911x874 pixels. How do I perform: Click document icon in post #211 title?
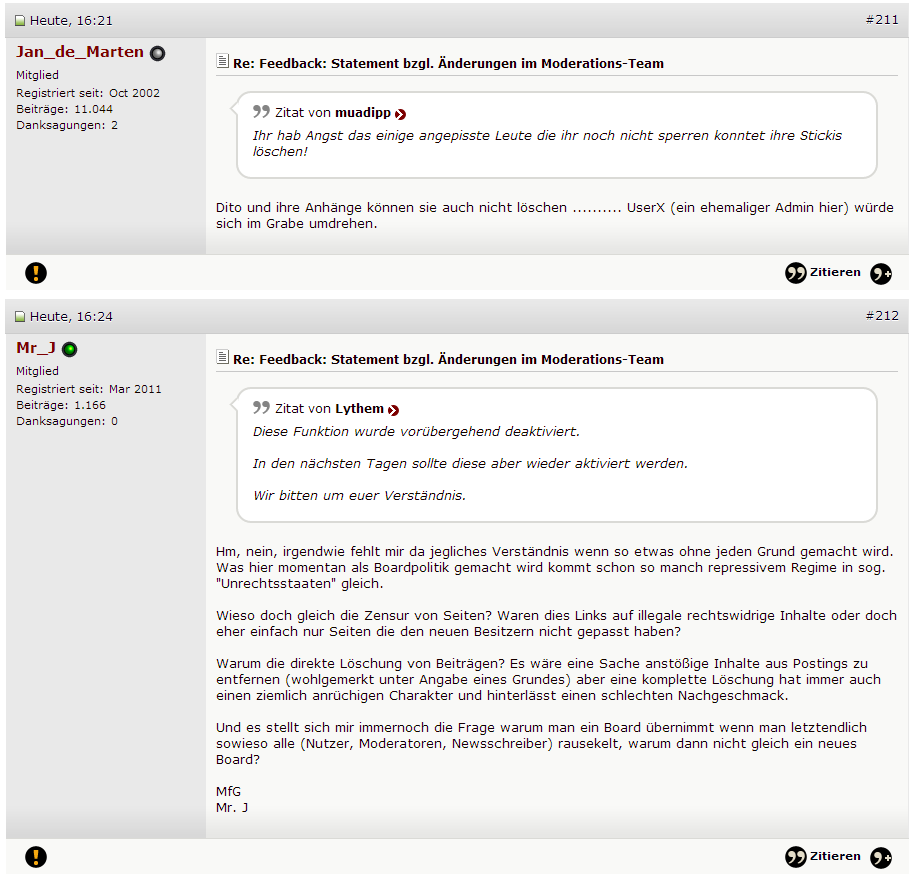coord(223,62)
